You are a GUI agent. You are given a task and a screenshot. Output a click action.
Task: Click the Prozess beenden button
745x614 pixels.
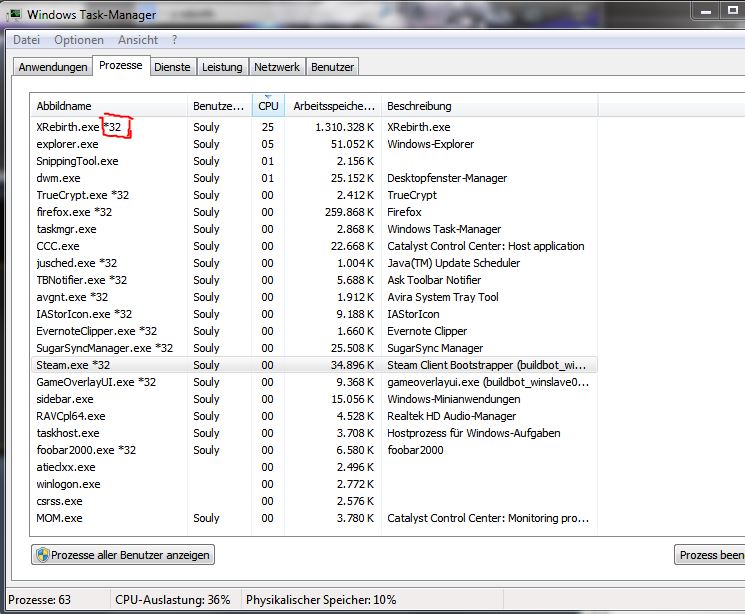click(x=710, y=555)
